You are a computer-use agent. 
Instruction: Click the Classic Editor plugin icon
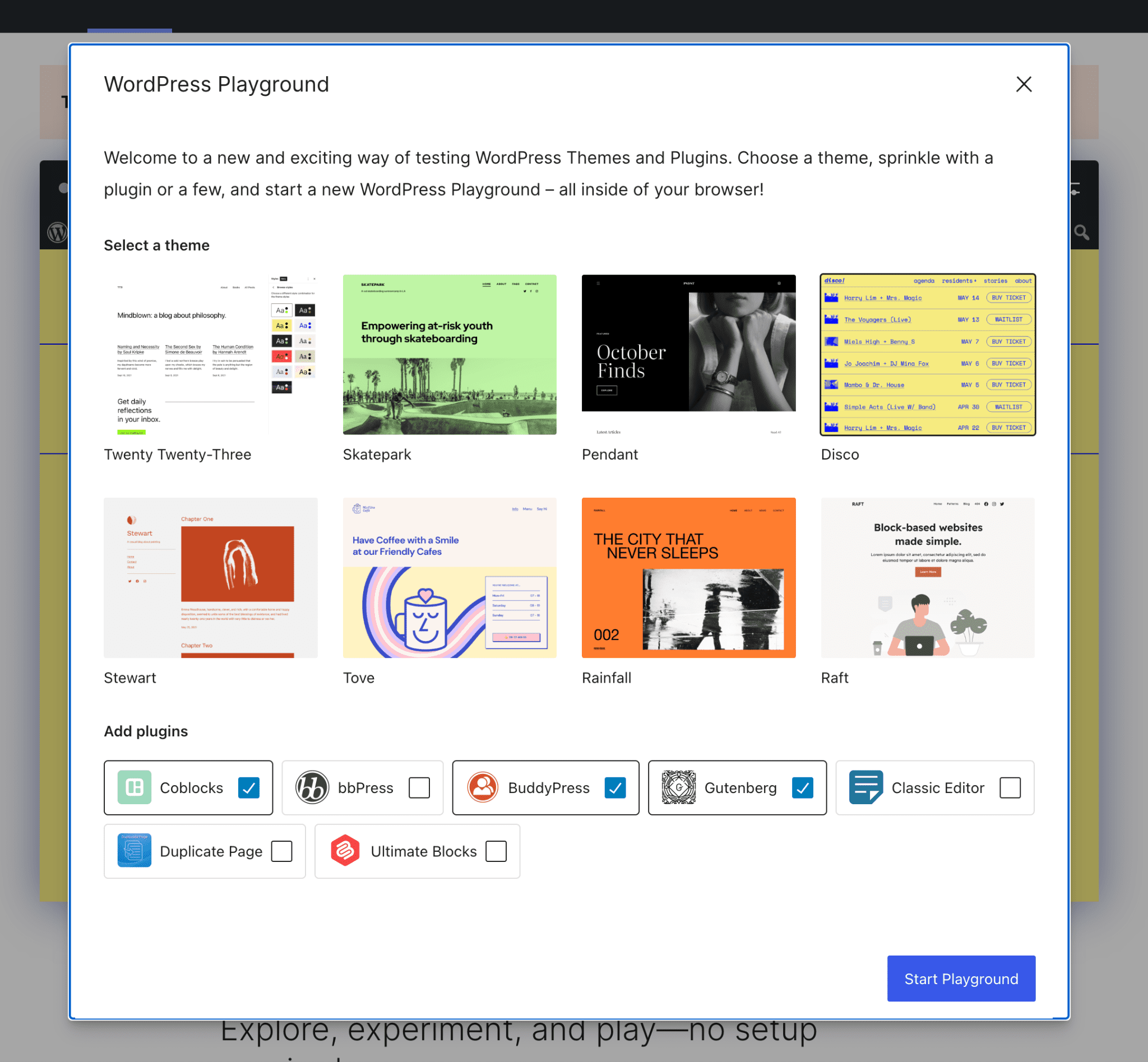click(x=864, y=787)
